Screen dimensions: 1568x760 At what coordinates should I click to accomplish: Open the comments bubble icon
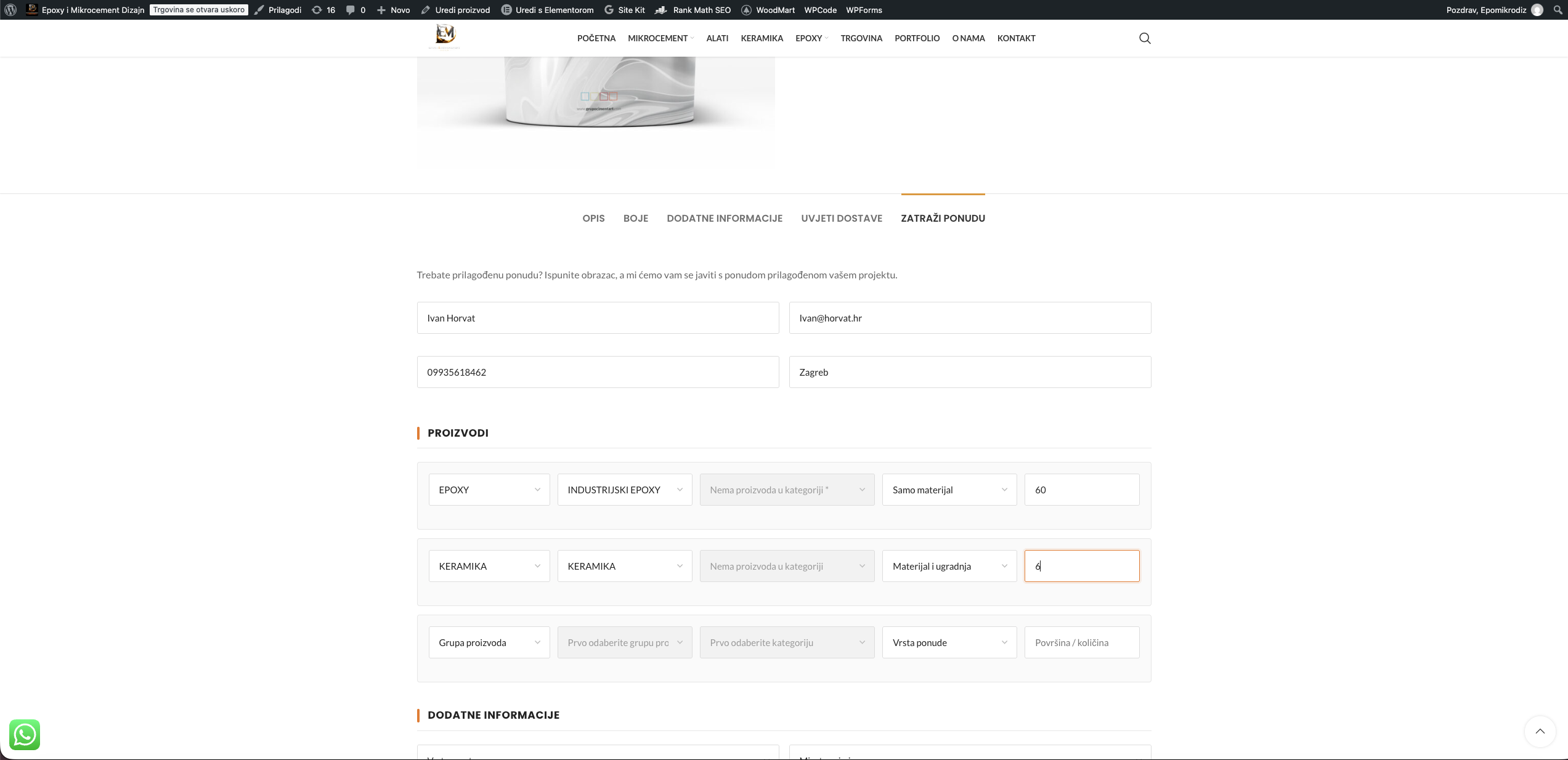pyautogui.click(x=355, y=10)
